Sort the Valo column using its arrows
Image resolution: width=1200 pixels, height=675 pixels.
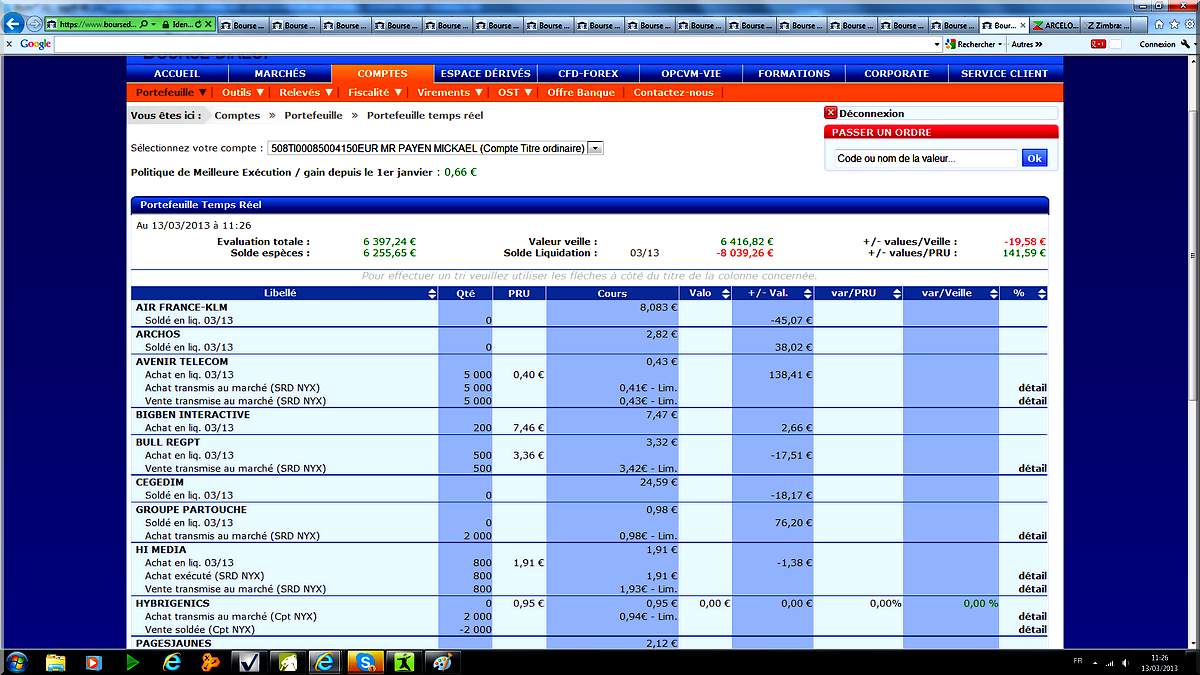[x=724, y=293]
